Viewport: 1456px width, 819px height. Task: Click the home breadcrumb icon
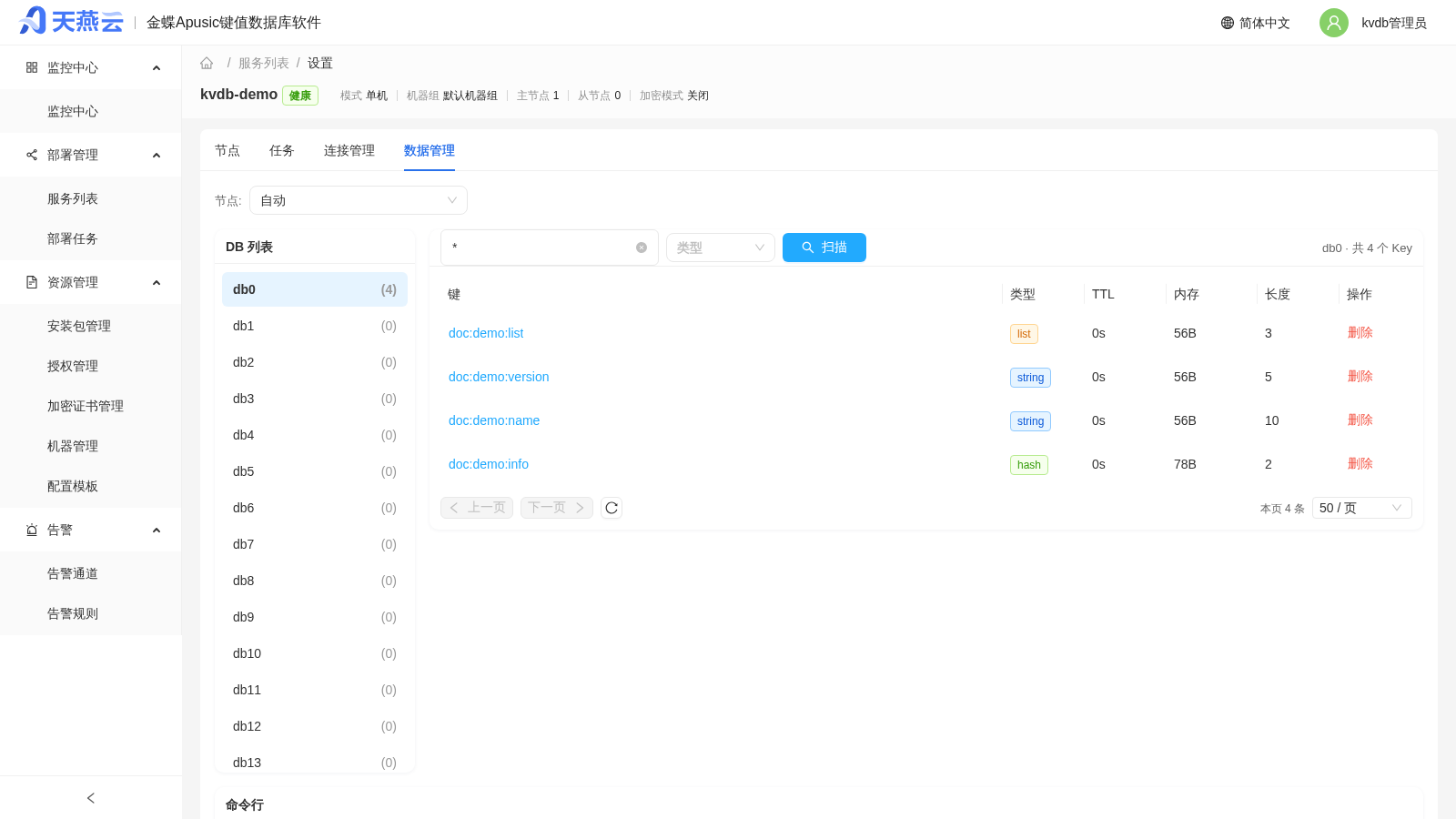click(207, 63)
